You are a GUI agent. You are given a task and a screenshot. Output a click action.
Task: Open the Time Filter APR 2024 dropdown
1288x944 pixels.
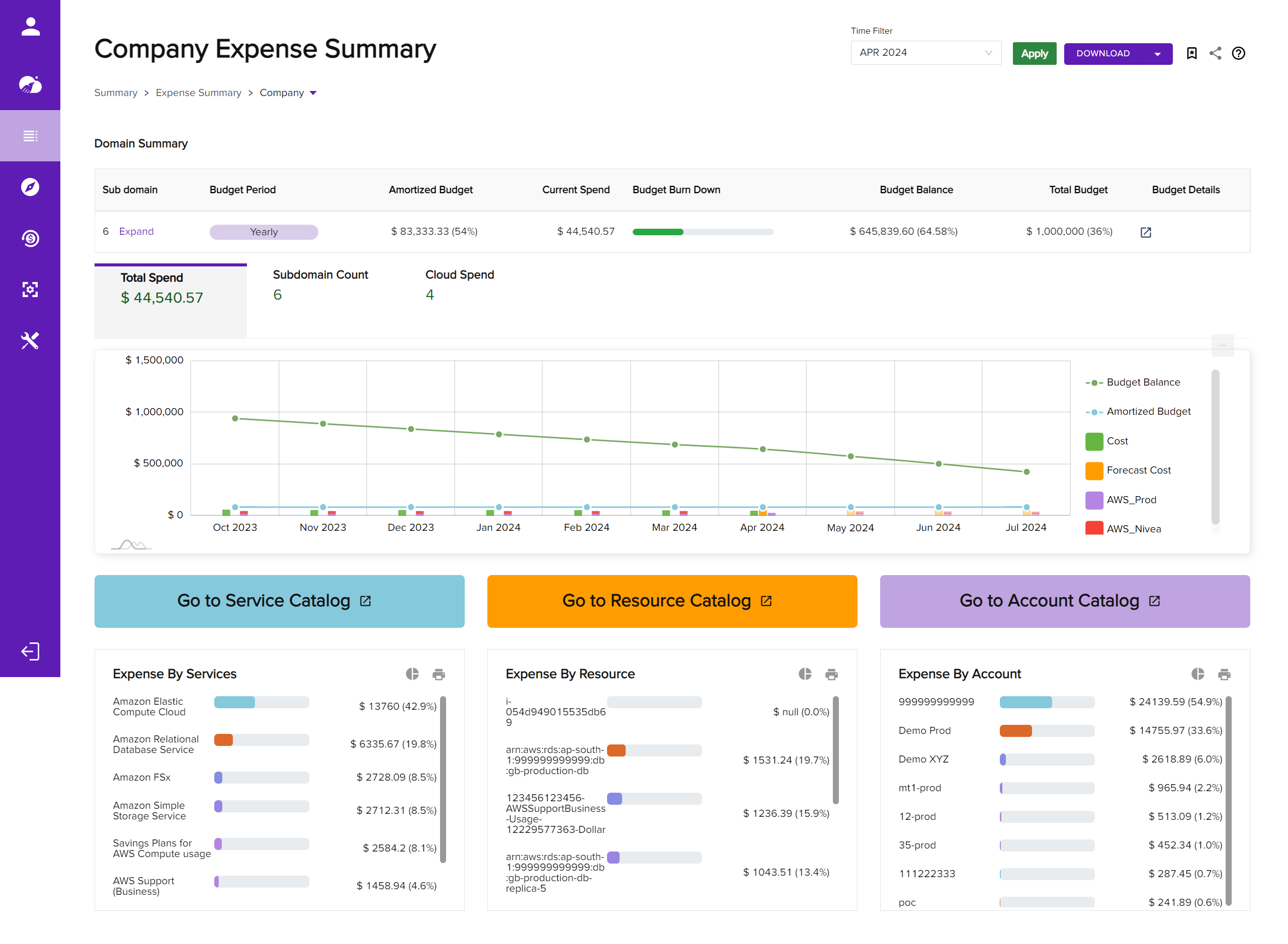click(x=925, y=53)
